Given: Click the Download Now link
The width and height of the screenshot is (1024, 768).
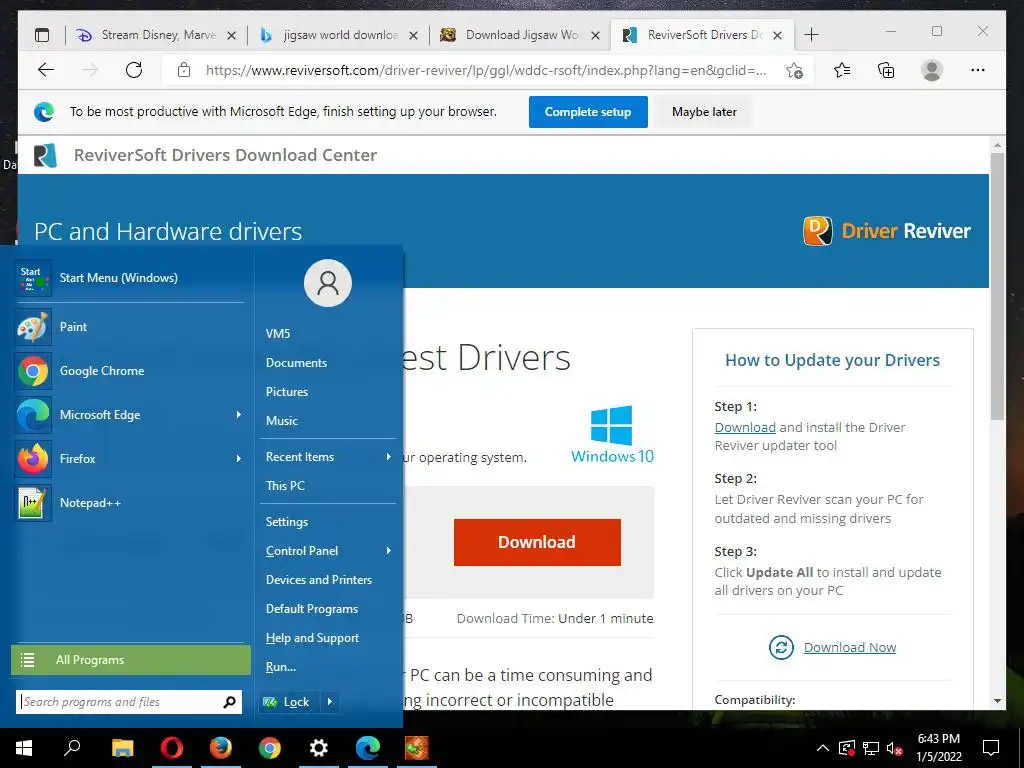Looking at the screenshot, I should coord(850,647).
